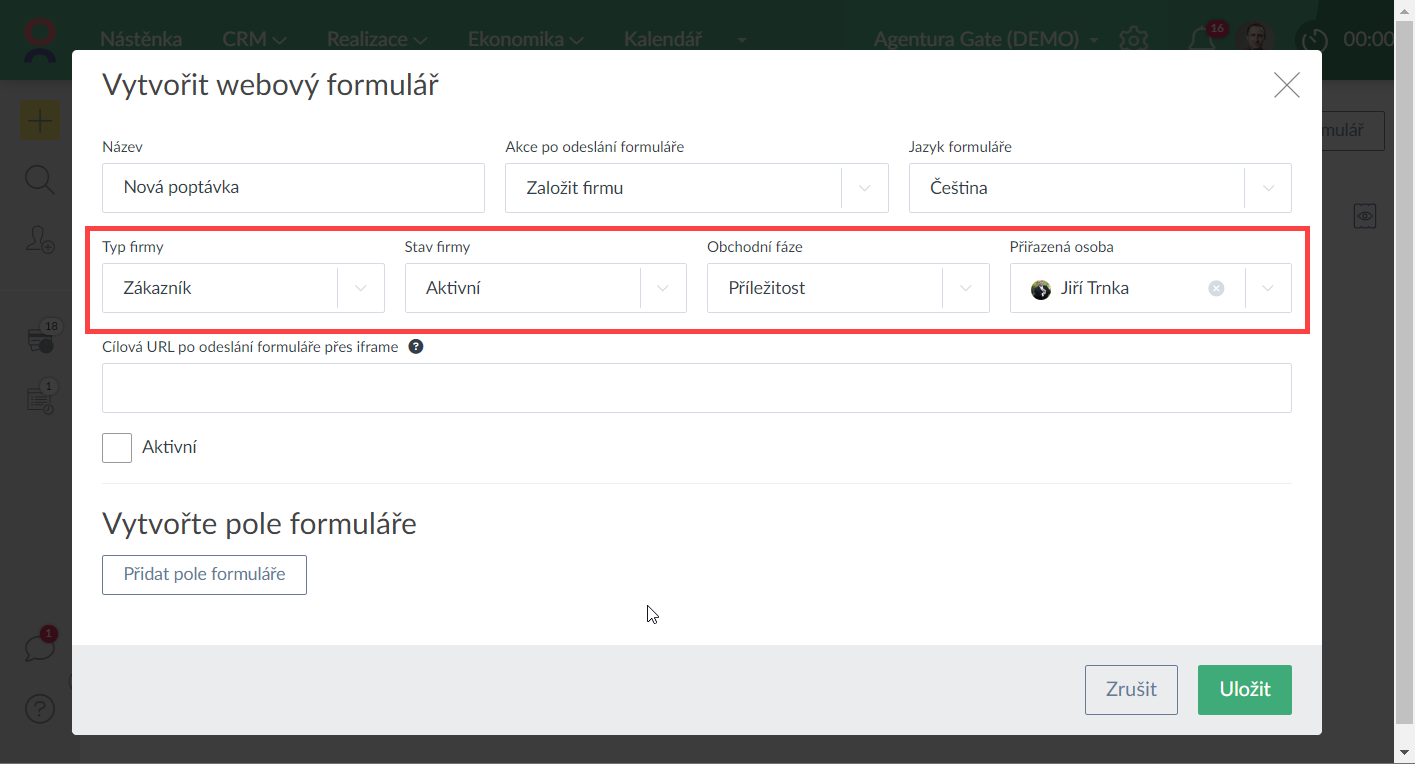Open the Stav firmy dropdown
Image resolution: width=1415 pixels, height=764 pixels.
tap(662, 288)
